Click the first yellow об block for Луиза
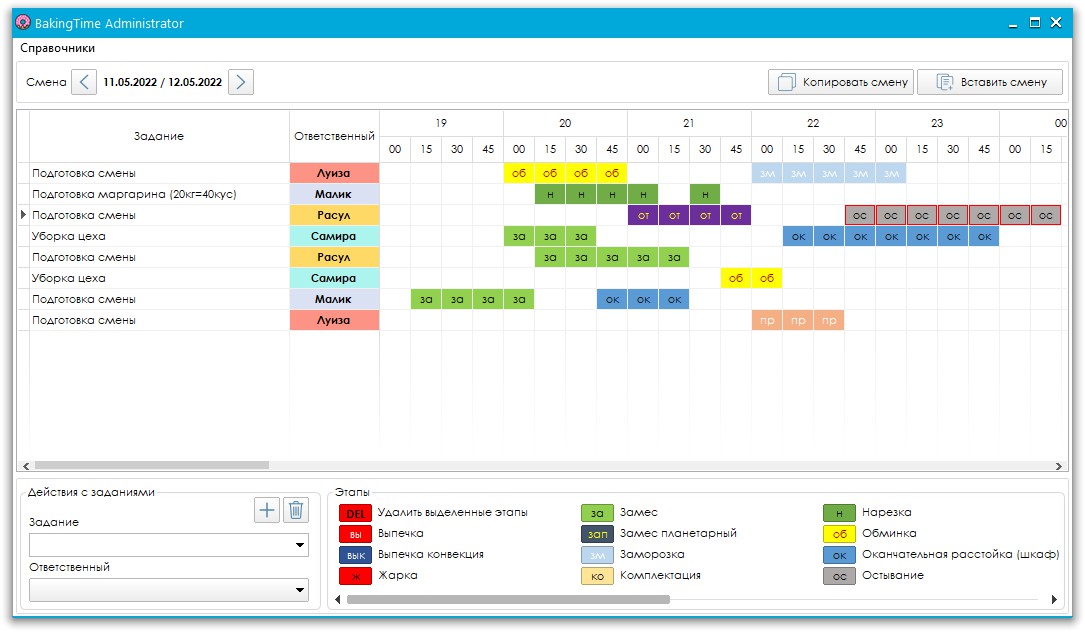This screenshot has height=632, width=1085. click(519, 173)
